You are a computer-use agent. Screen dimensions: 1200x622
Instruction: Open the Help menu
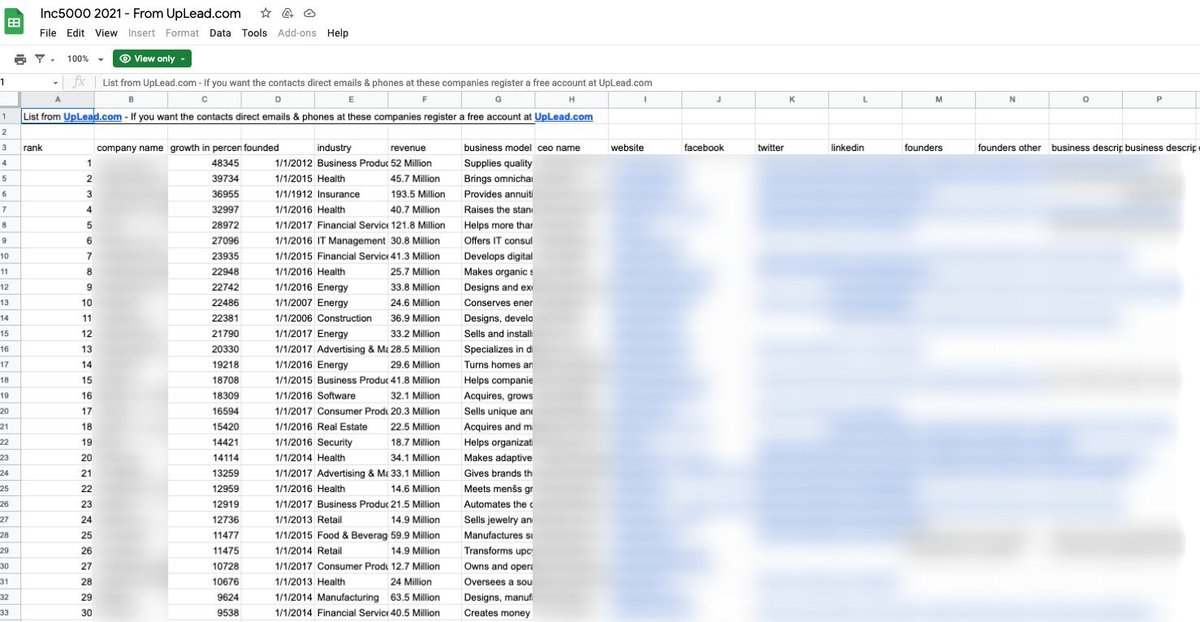[x=338, y=33]
